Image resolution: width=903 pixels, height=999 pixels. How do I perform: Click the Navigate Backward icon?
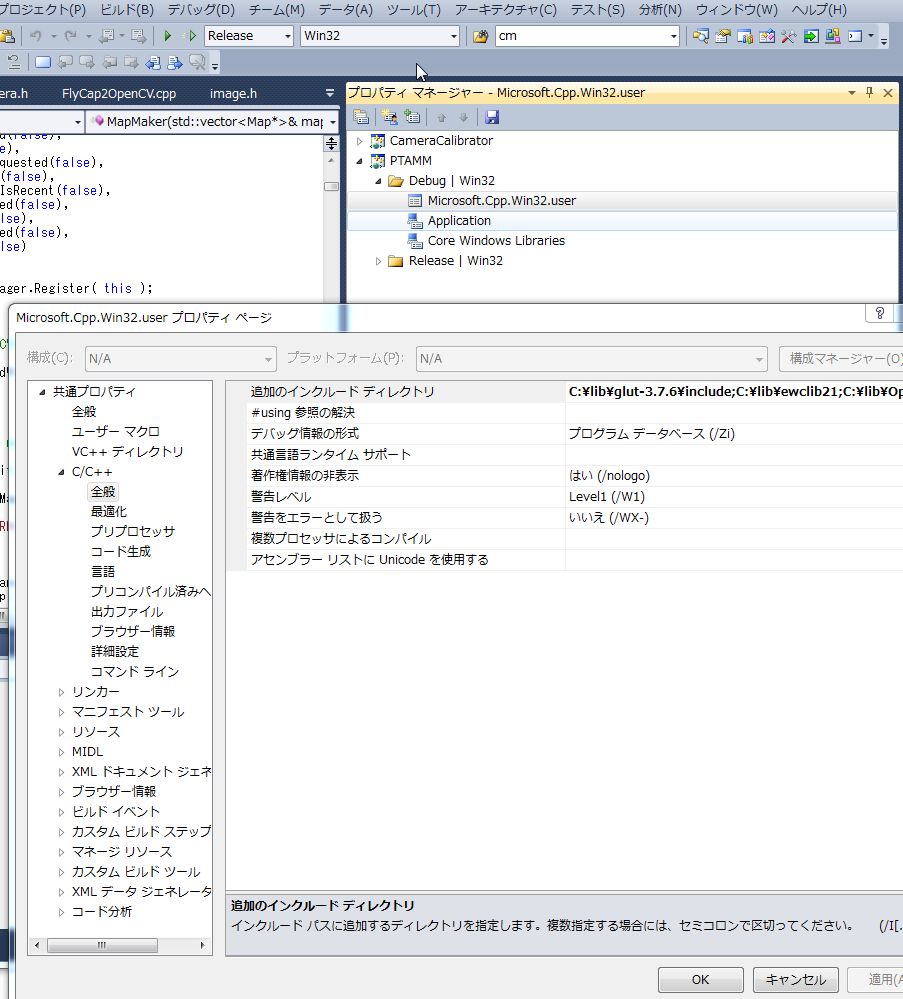pyautogui.click(x=106, y=36)
